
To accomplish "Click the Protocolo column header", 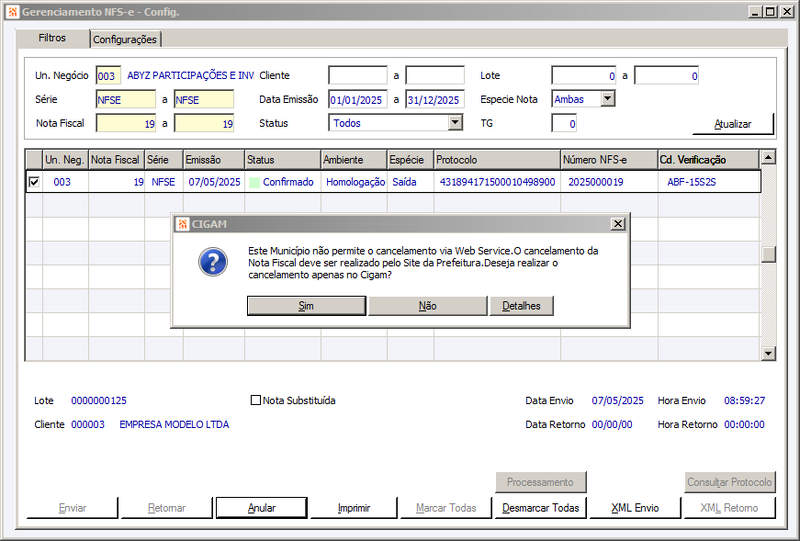I will 497,160.
